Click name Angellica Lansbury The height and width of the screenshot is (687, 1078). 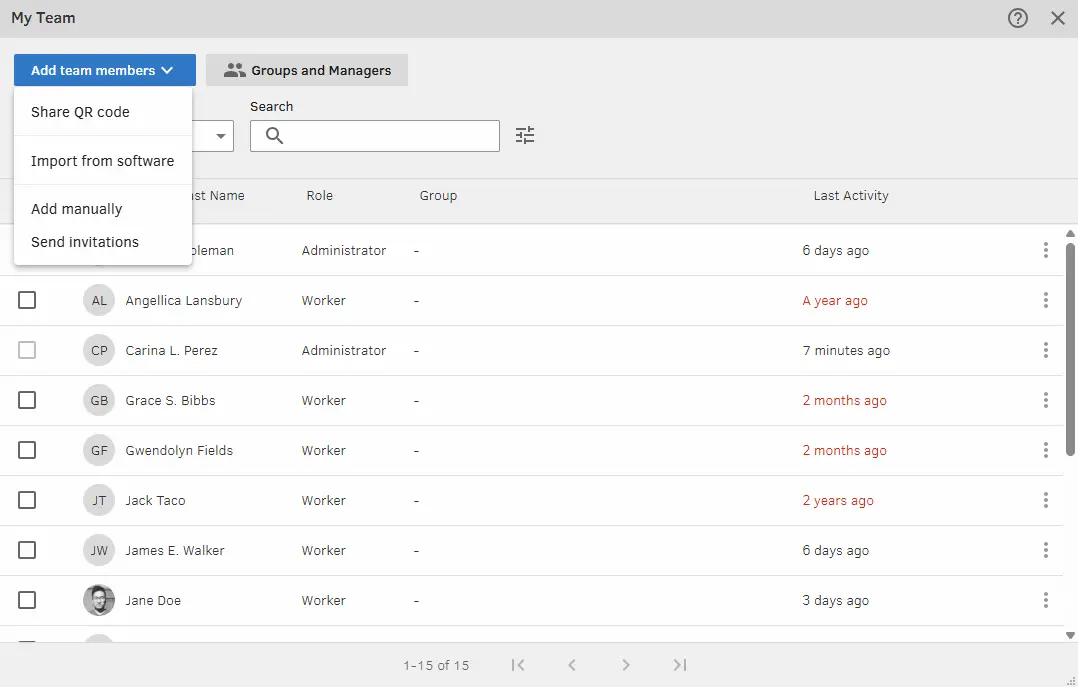point(184,301)
